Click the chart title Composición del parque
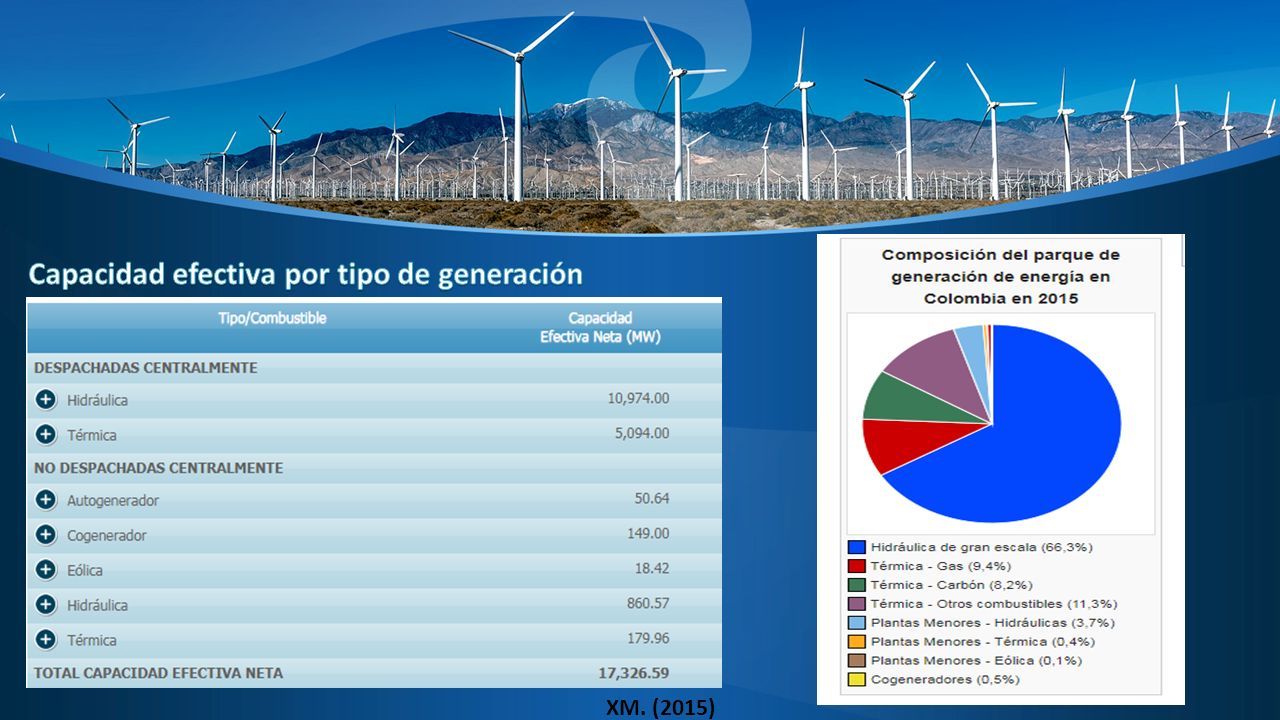The image size is (1280, 720). tap(1000, 277)
